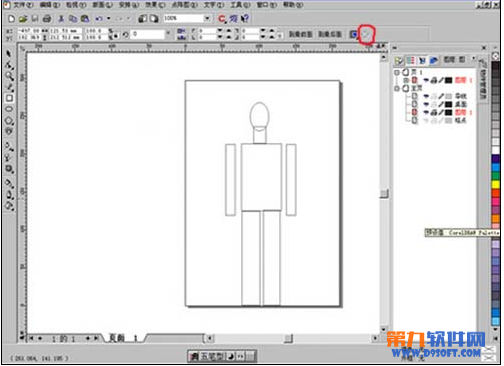Collapse the Page 1 tree node
The height and width of the screenshot is (366, 504).
point(397,72)
